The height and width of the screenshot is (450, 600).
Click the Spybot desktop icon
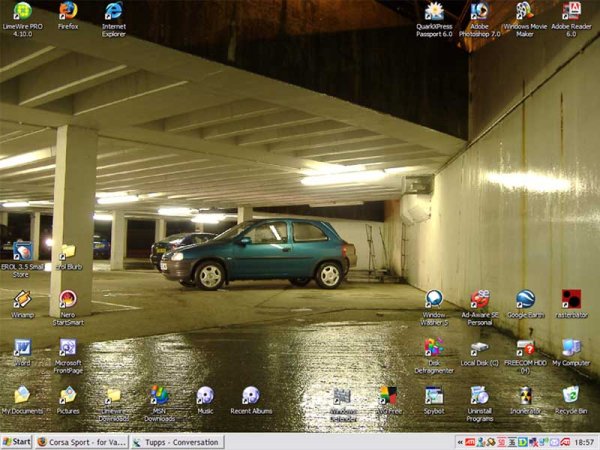[434, 395]
